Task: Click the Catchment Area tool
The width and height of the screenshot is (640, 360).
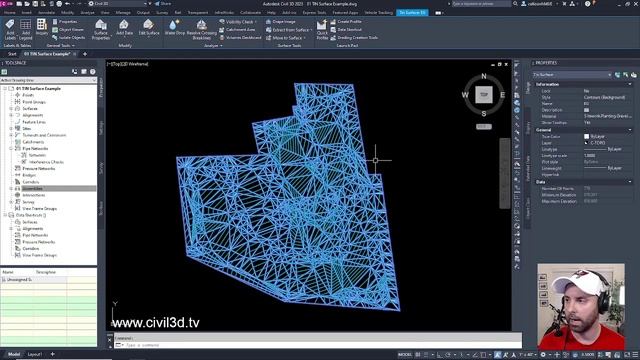Action: coord(237,29)
